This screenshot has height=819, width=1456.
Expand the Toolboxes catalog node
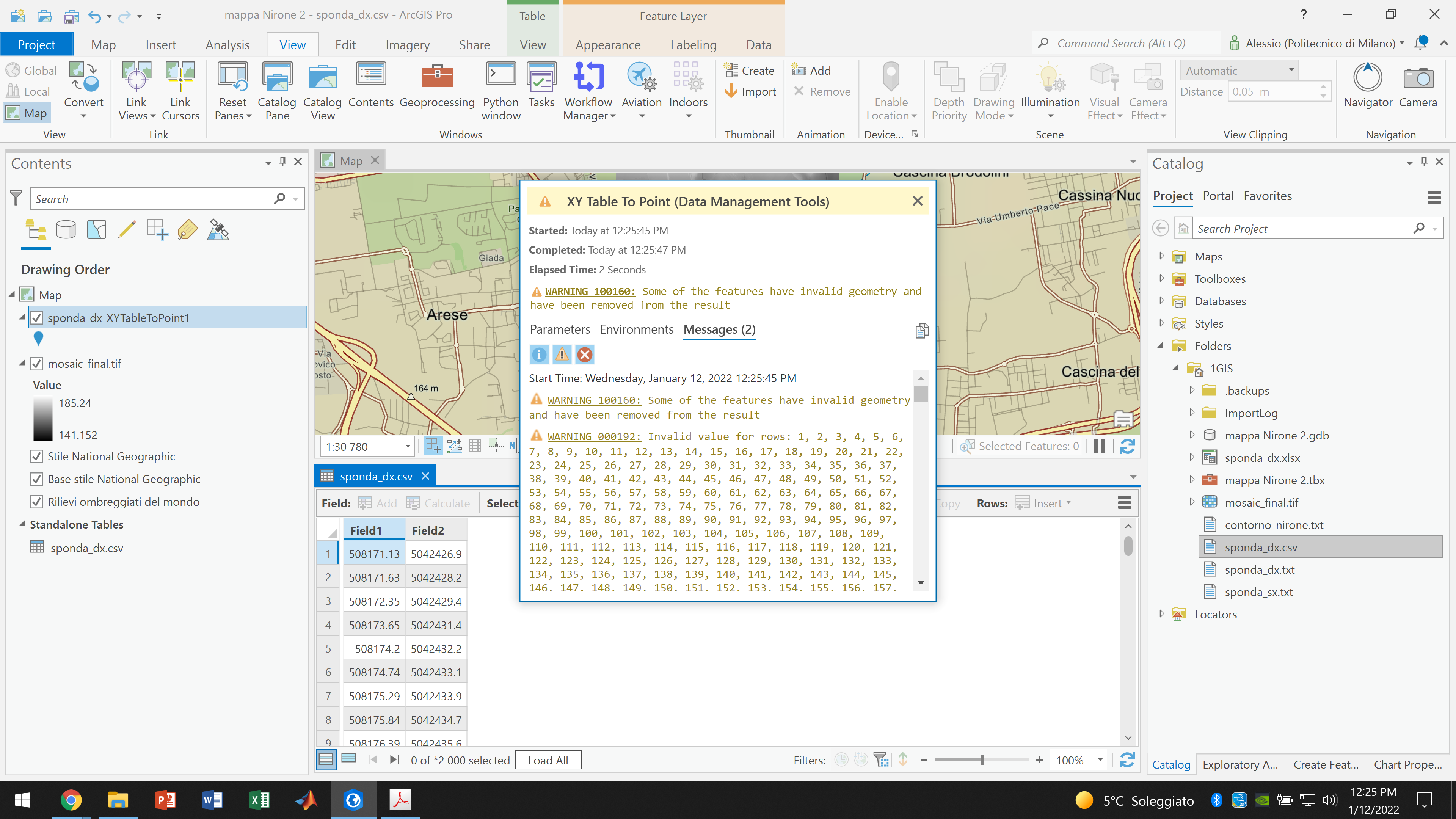(x=1161, y=279)
